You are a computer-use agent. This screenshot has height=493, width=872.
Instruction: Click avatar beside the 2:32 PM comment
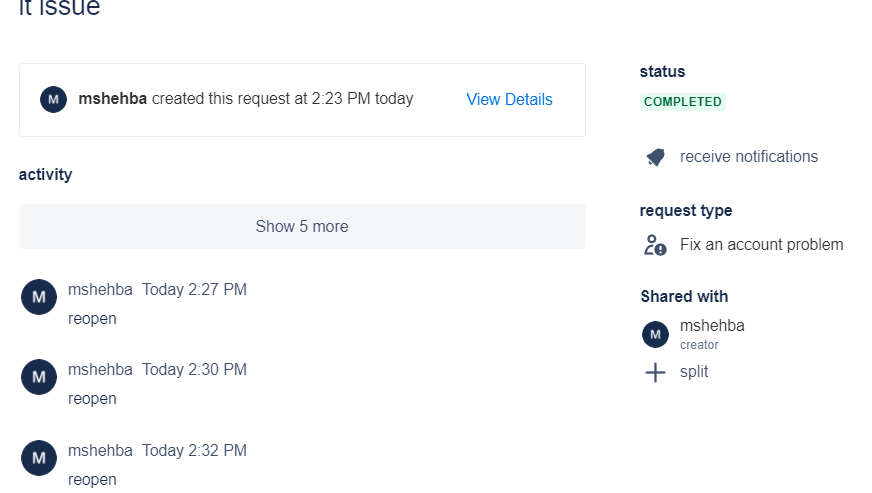(x=38, y=458)
